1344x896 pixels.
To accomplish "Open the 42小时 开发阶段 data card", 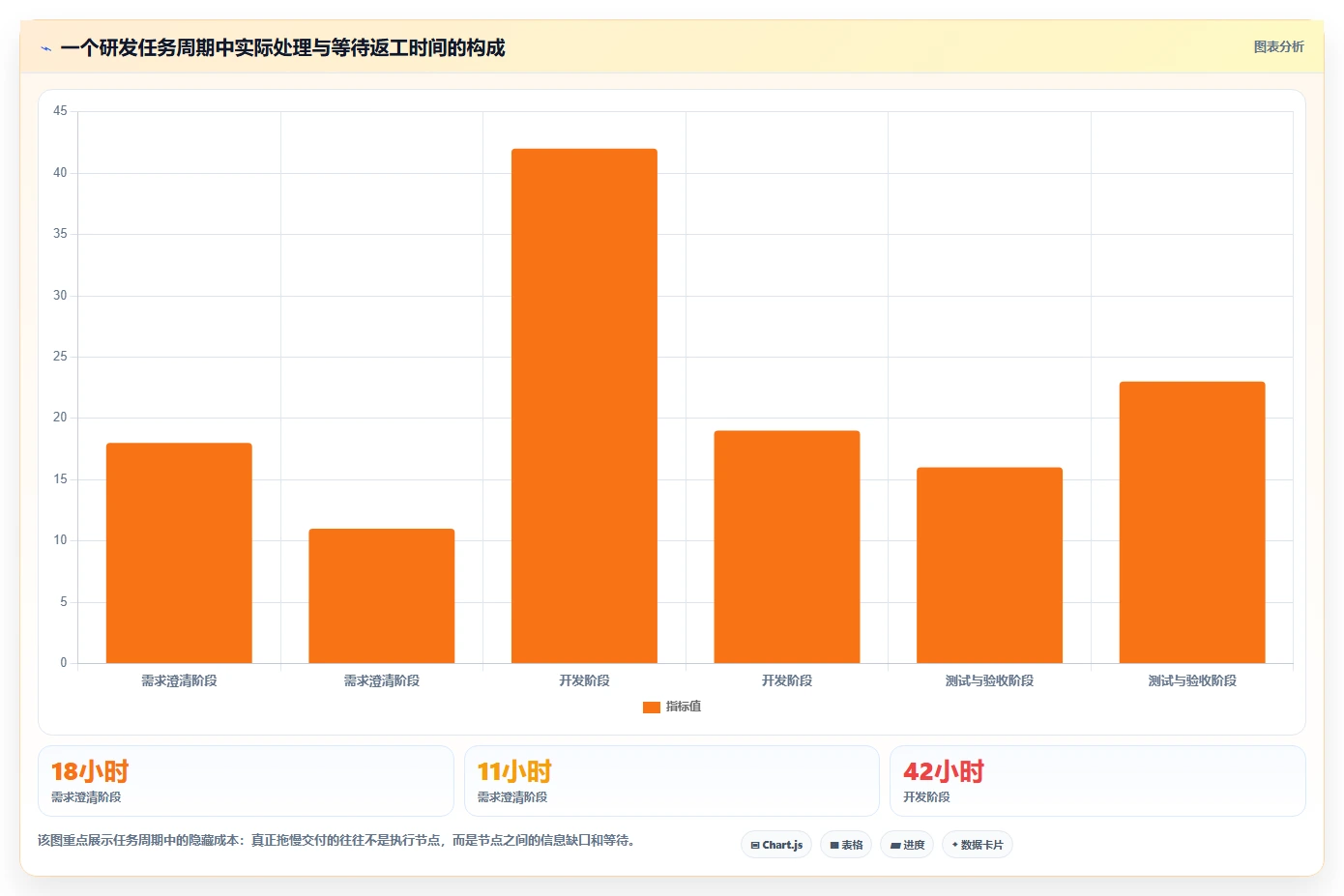I will [1097, 781].
